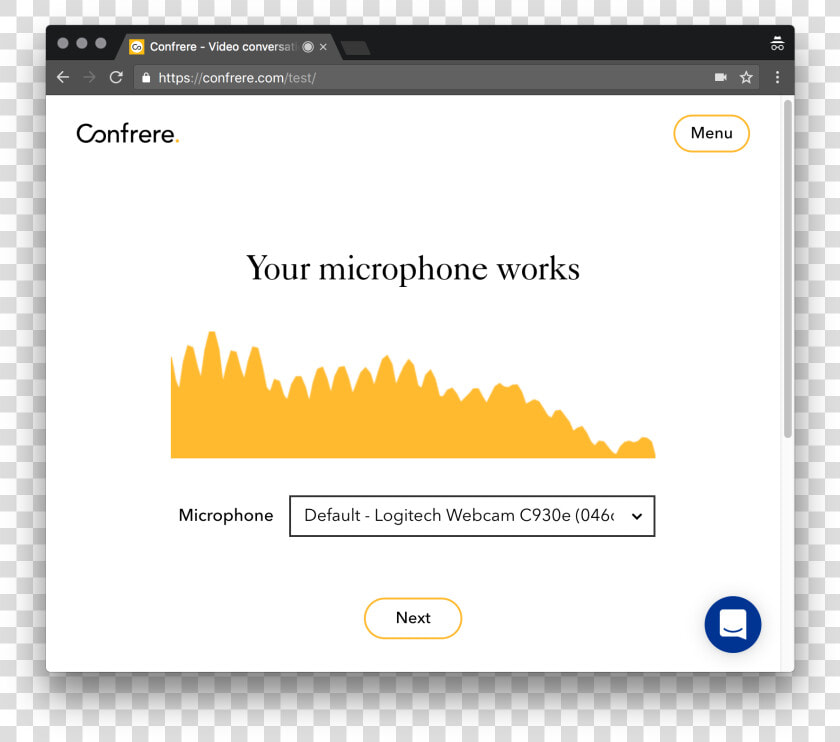The height and width of the screenshot is (742, 840).
Task: Click the Confrere logo
Action: point(128,133)
